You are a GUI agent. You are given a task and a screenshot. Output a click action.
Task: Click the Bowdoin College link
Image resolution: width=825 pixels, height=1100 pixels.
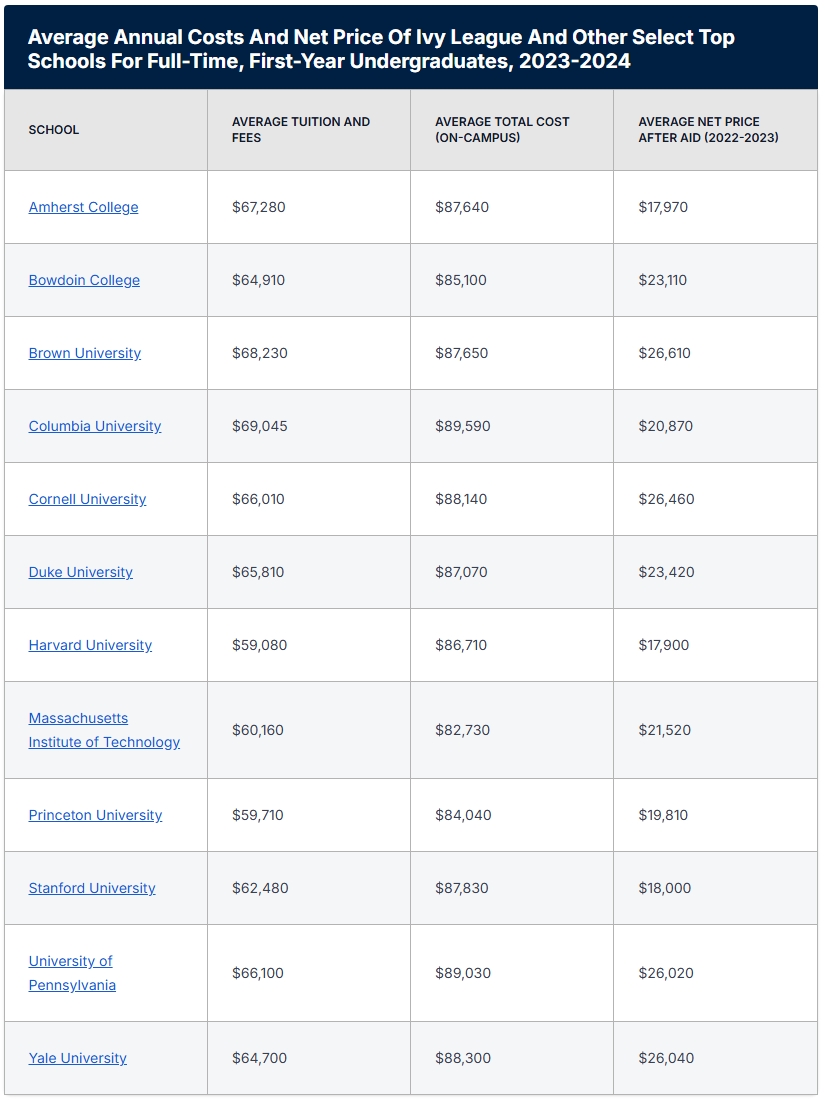click(84, 280)
